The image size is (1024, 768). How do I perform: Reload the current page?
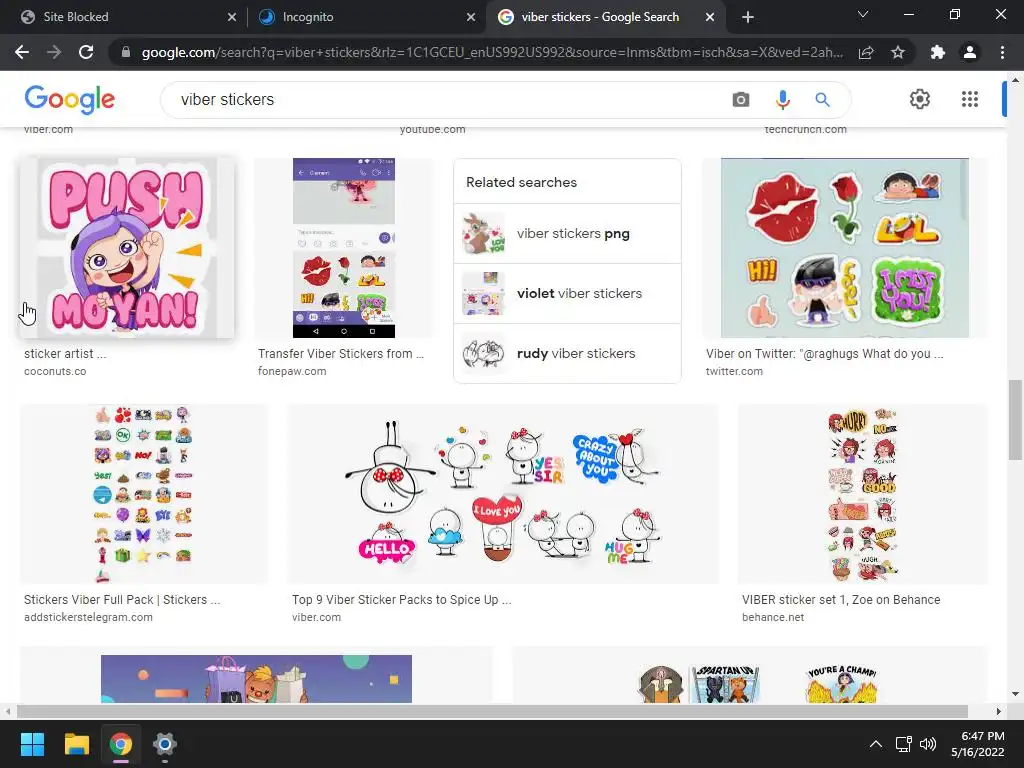[86, 52]
